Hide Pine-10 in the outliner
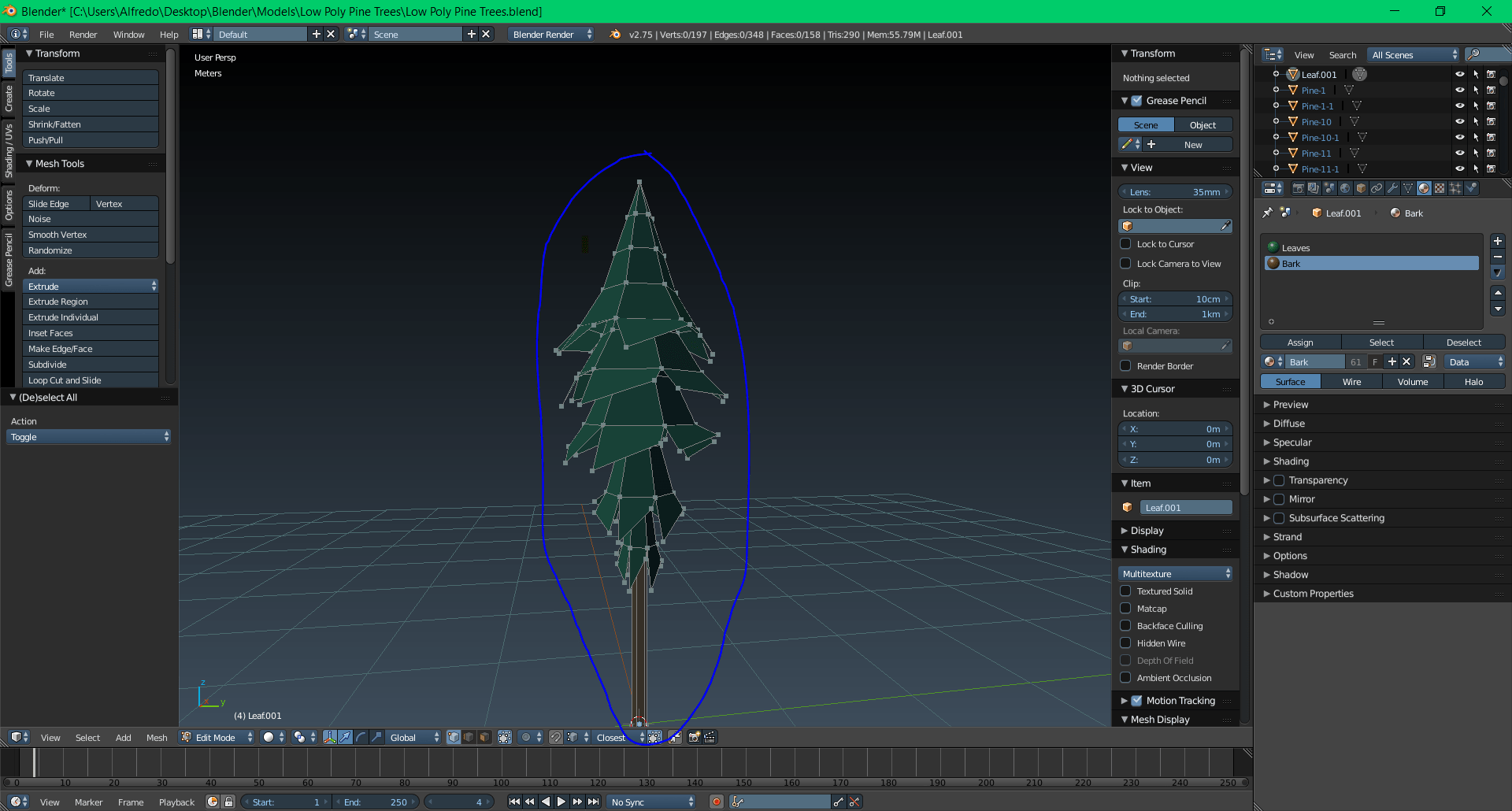Viewport: 1512px width, 811px height. point(1461,121)
